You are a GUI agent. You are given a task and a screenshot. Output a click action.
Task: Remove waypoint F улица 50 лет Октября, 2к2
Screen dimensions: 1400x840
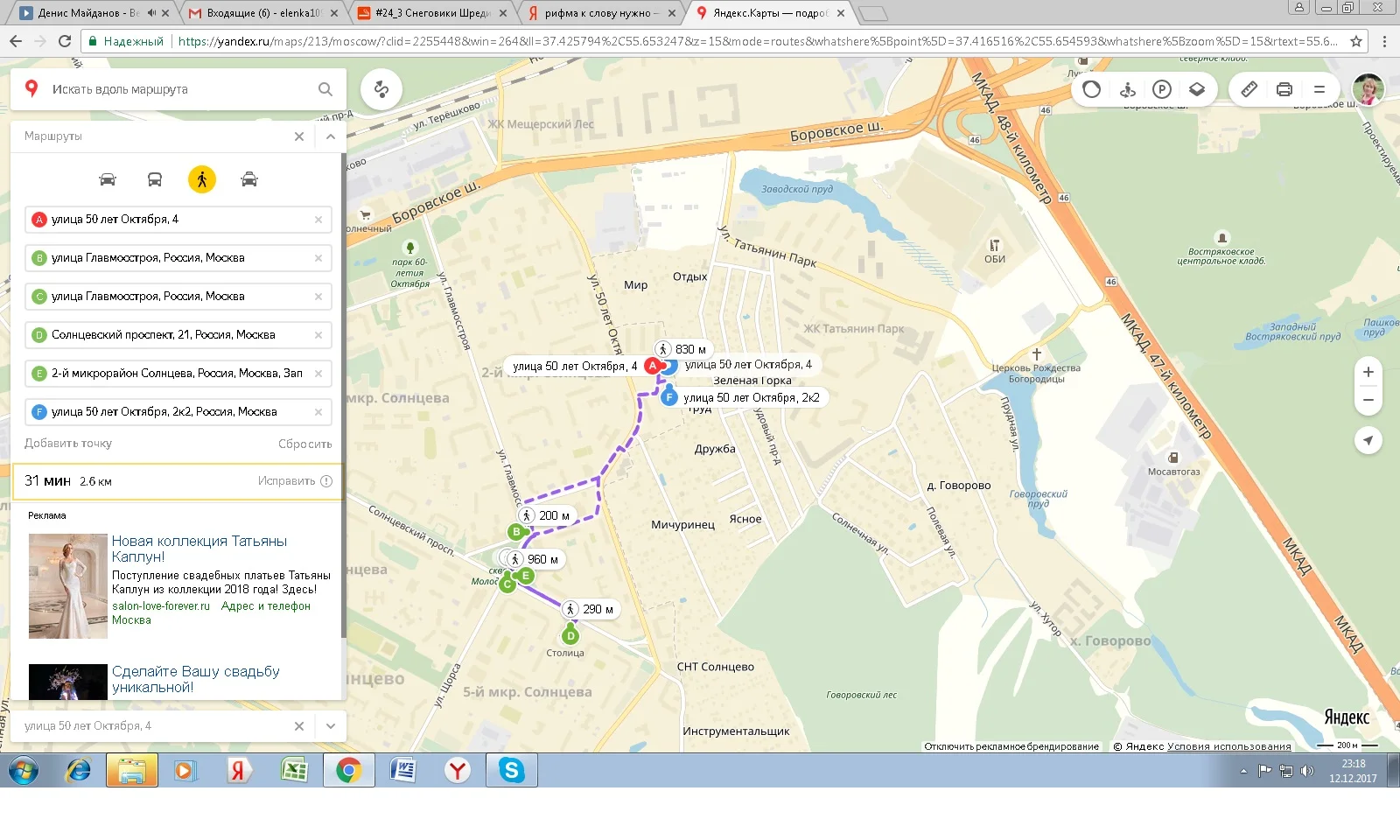318,412
